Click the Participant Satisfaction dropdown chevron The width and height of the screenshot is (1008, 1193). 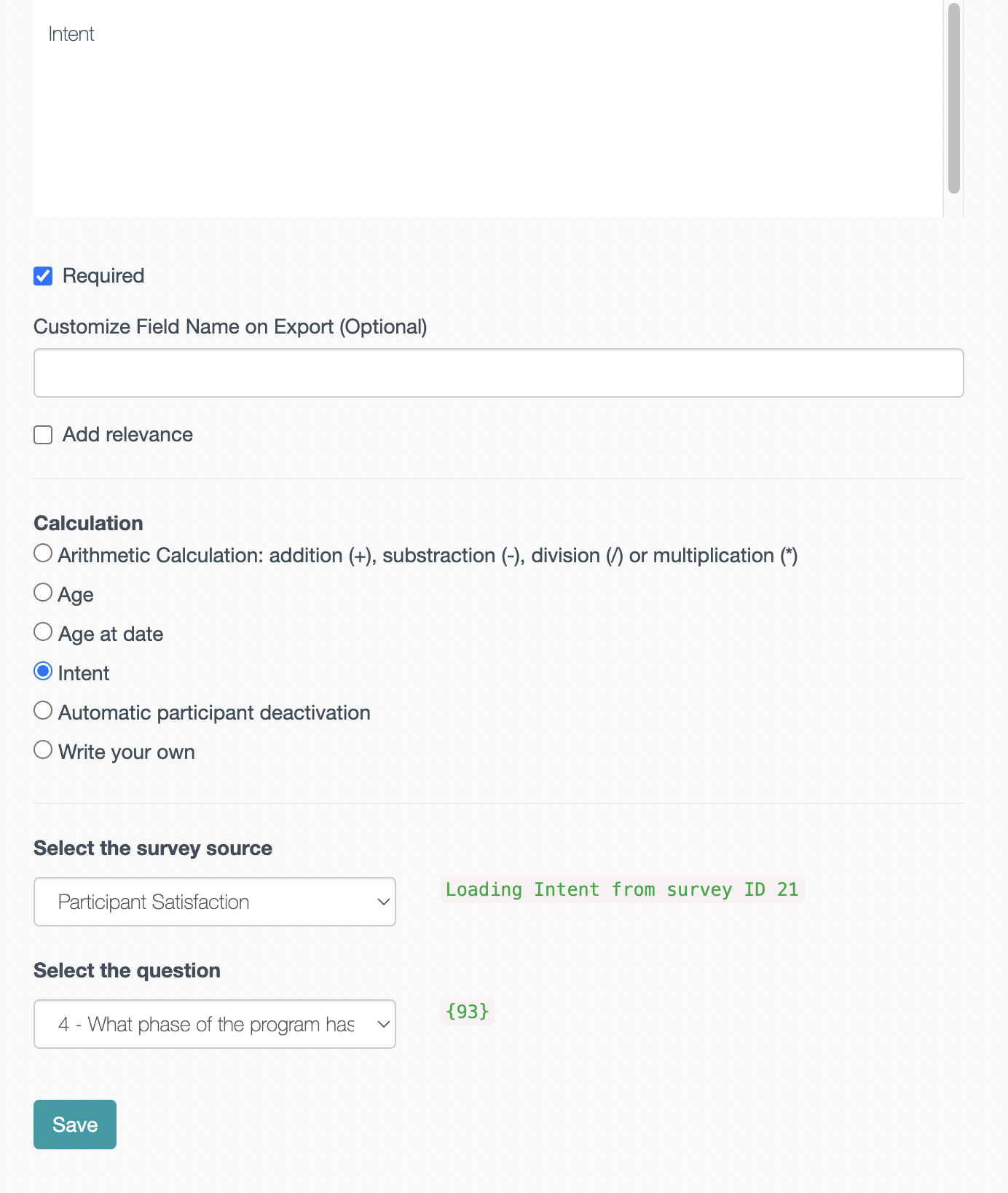click(383, 902)
